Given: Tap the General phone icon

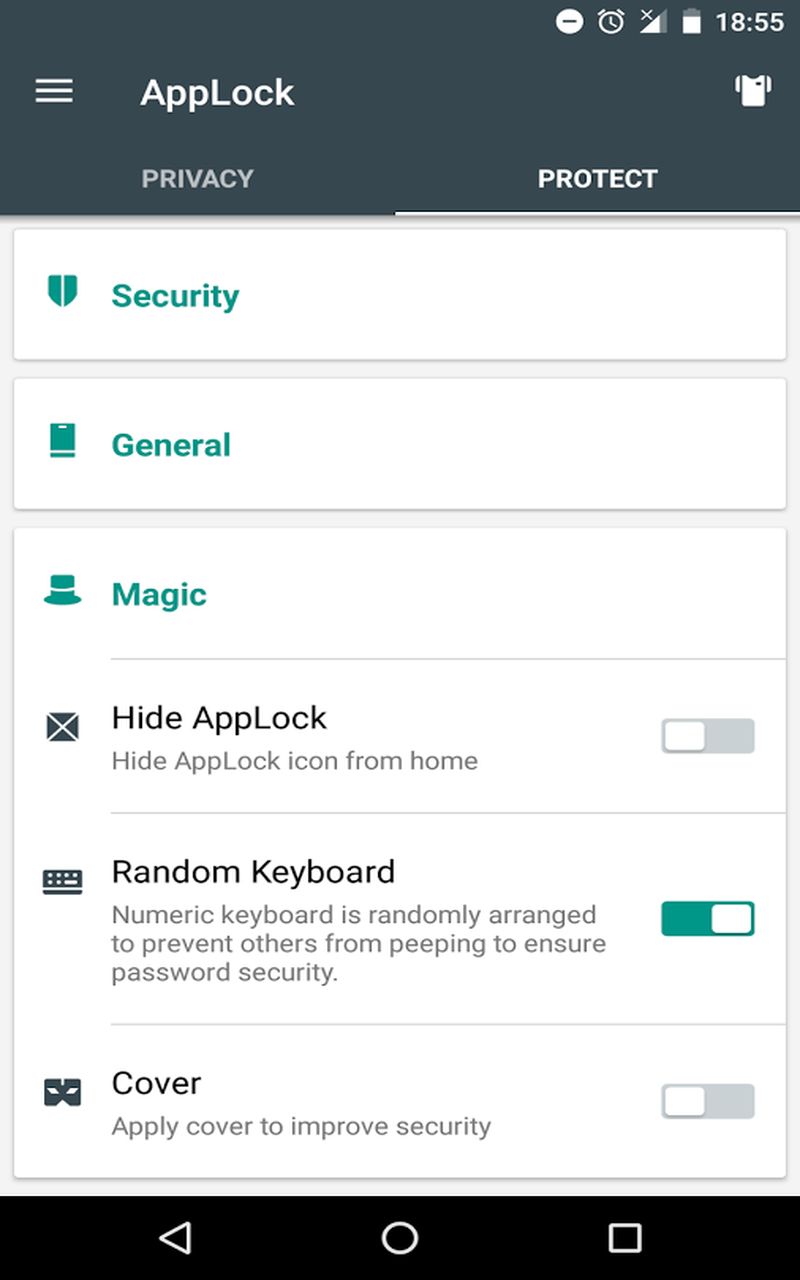Looking at the screenshot, I should tap(62, 441).
